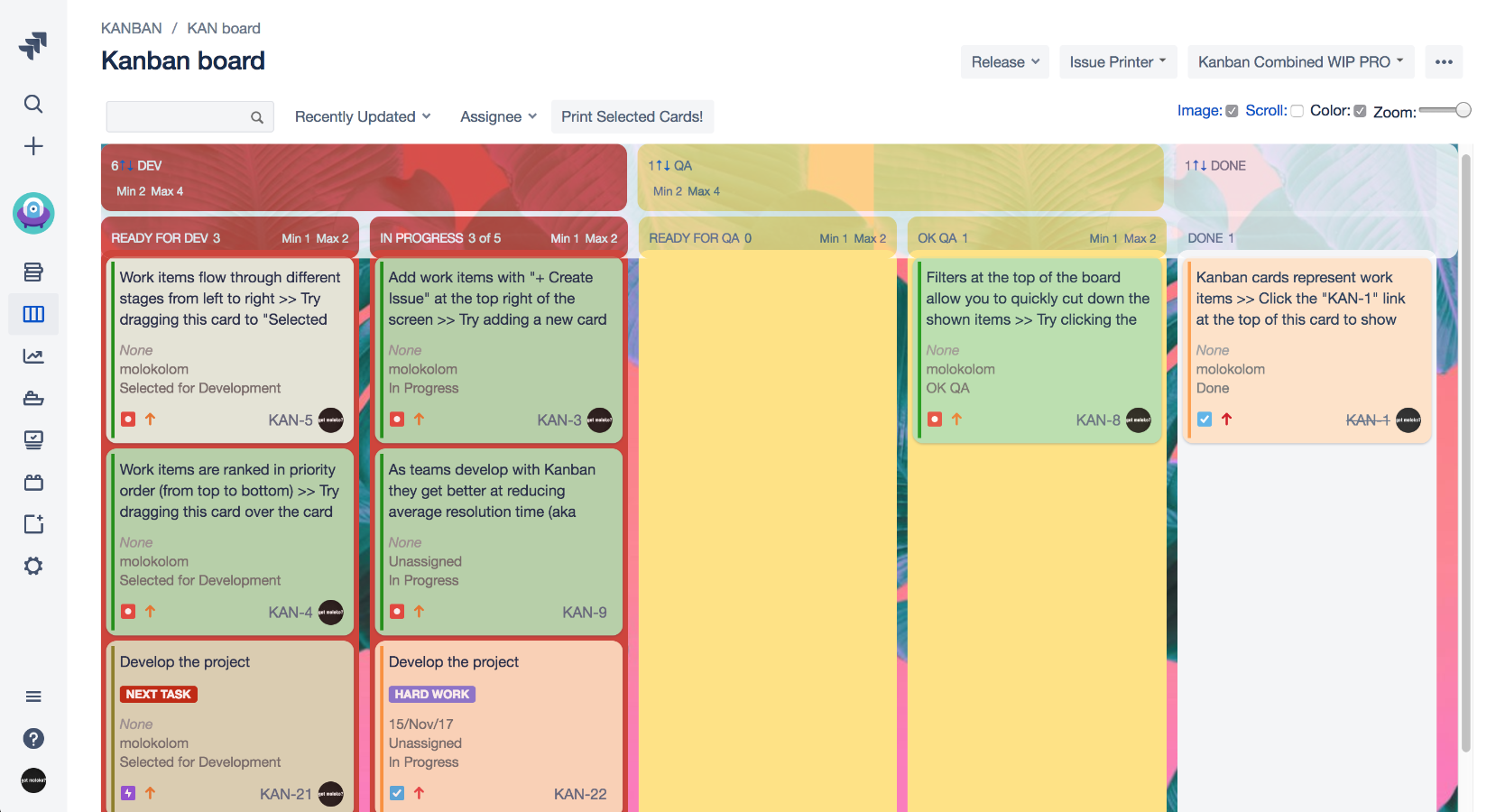Click the Create issue plus icon
The width and height of the screenshot is (1505, 812).
tap(33, 145)
